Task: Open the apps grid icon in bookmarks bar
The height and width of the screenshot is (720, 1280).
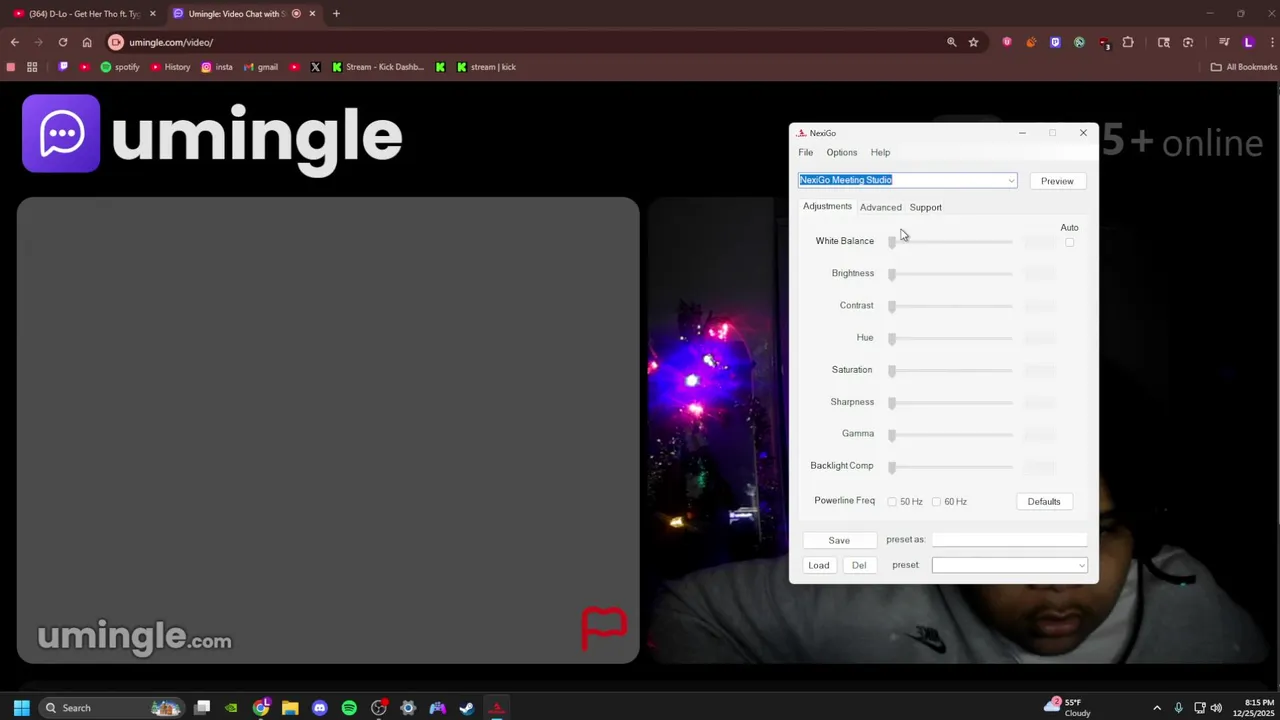Action: point(32,67)
